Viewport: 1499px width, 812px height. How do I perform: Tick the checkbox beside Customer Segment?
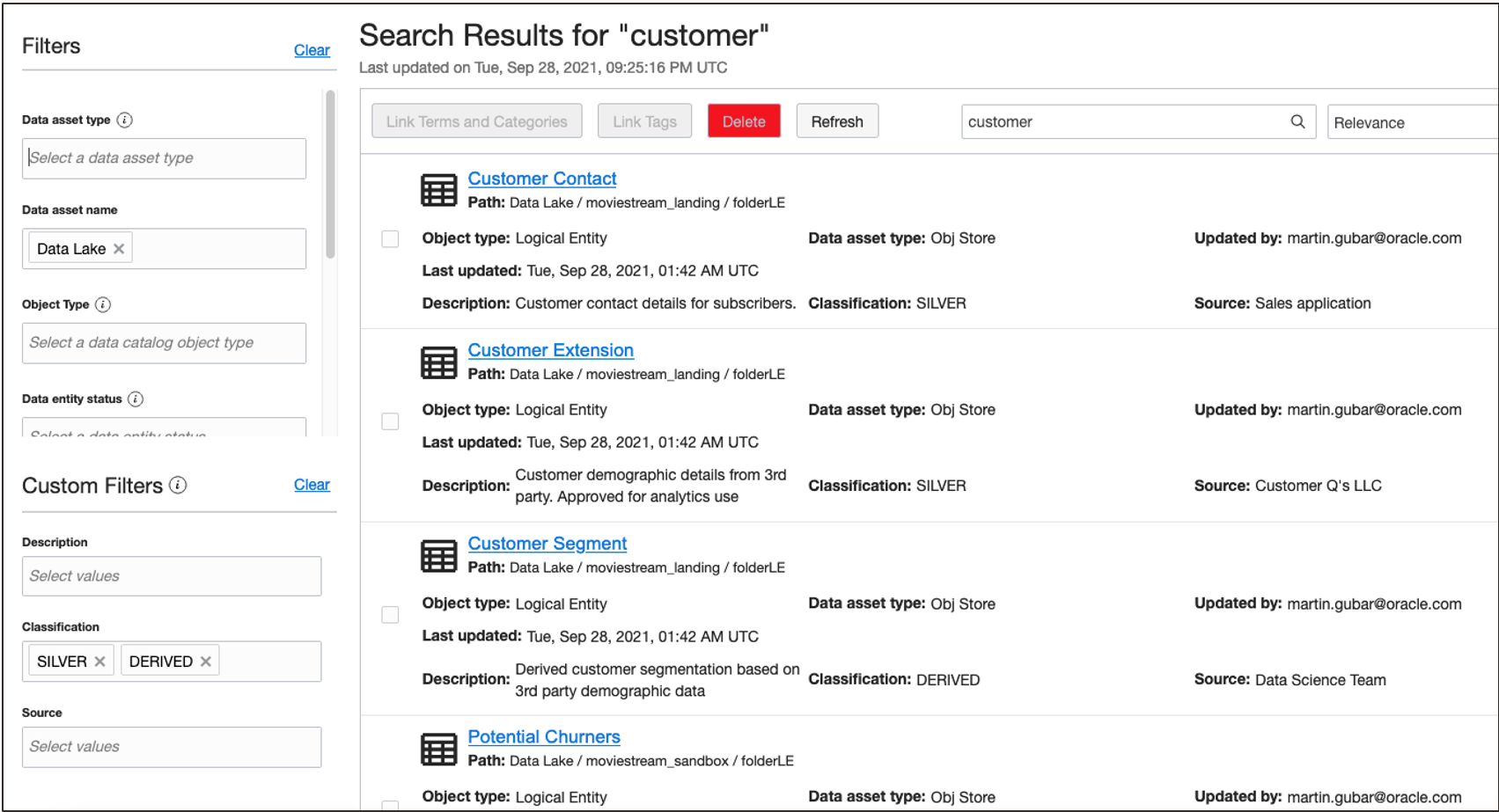click(x=390, y=614)
